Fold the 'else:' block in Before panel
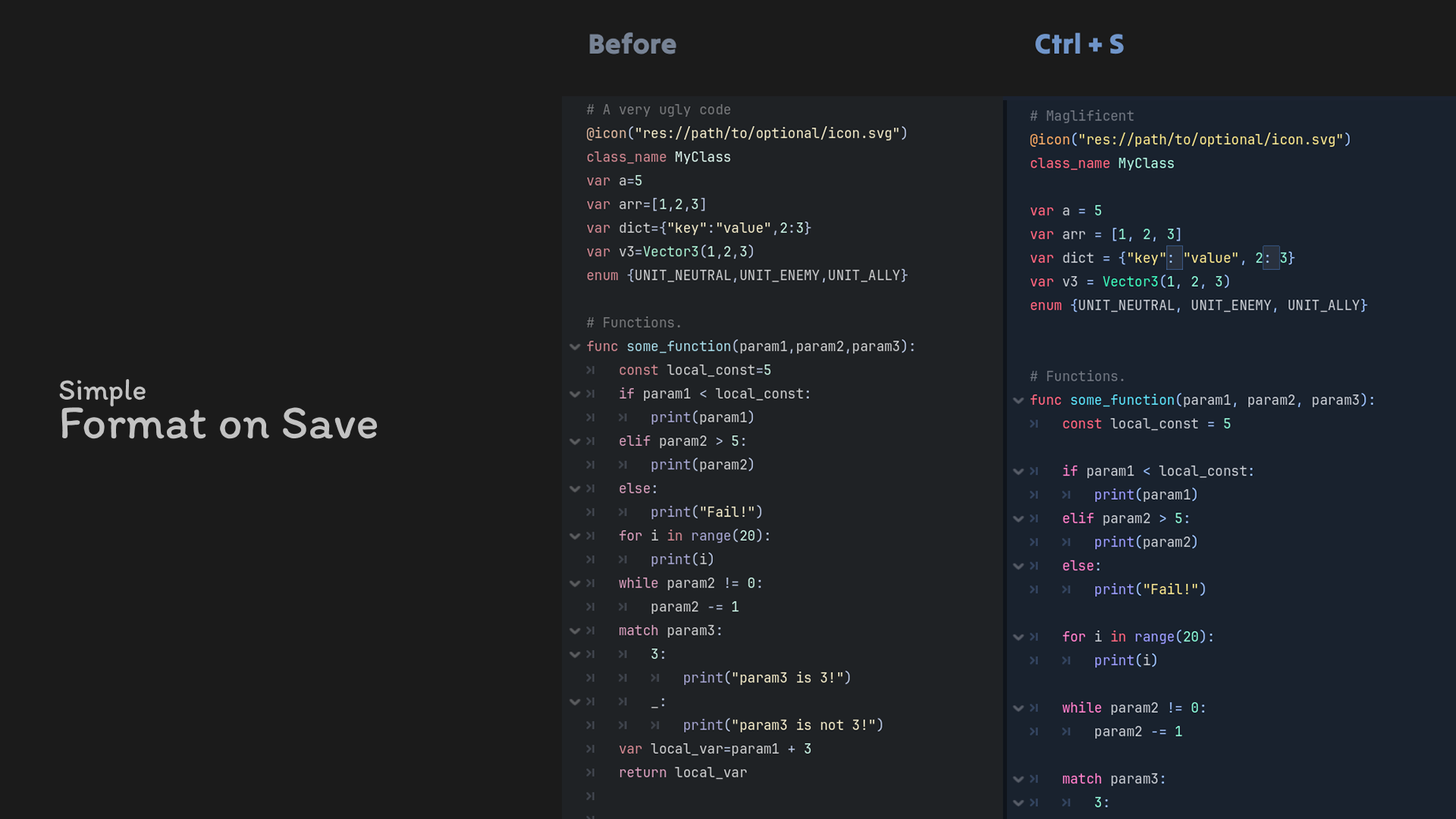This screenshot has height=819, width=1456. [x=575, y=489]
